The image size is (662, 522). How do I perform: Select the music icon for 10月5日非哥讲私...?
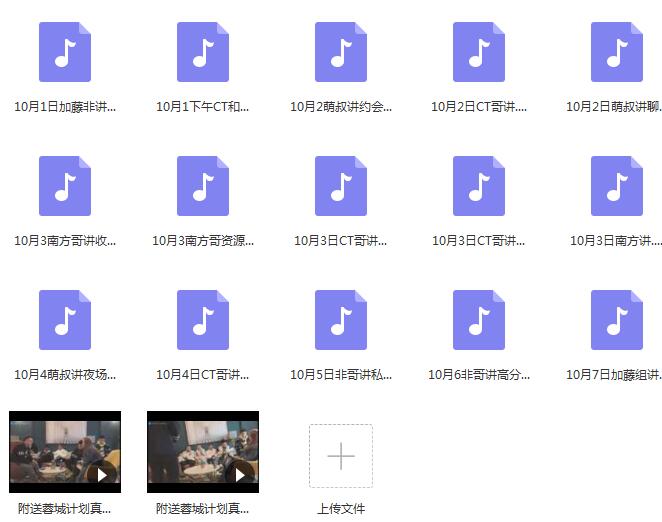(x=341, y=320)
